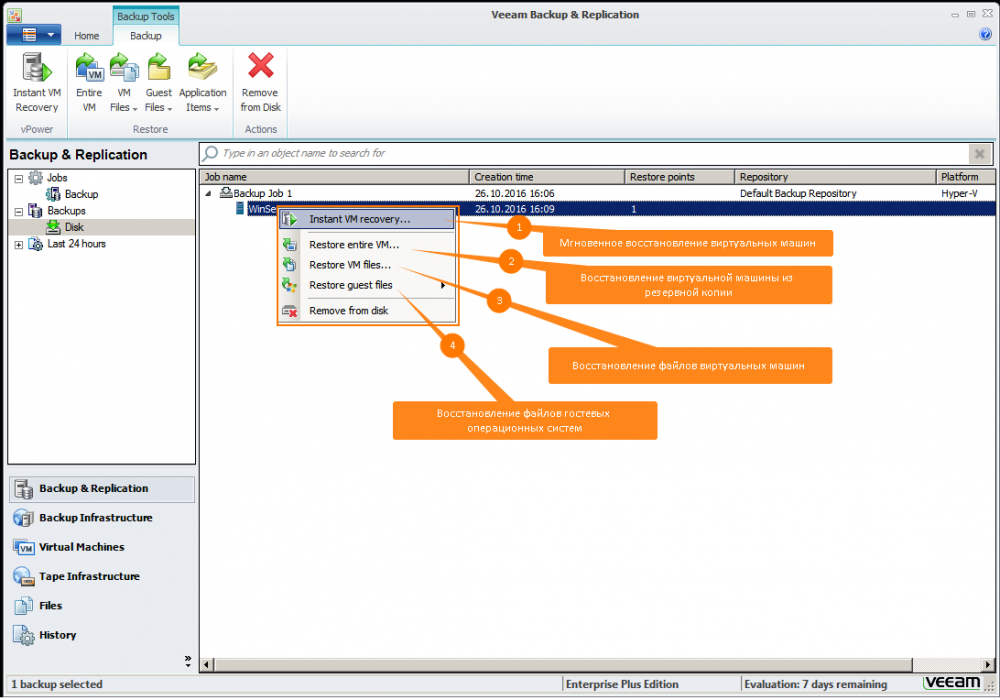Image resolution: width=1000 pixels, height=700 pixels.
Task: Open the Files view
Action: [101, 606]
